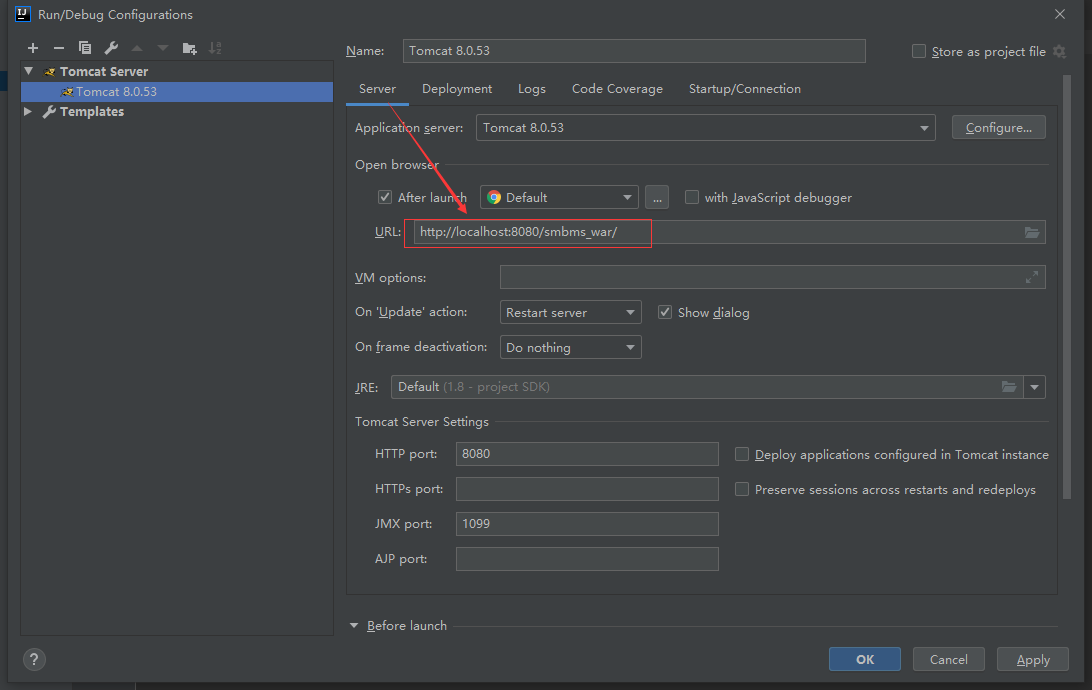Close the Run/Debug Configurations dialog

[x=1060, y=14]
